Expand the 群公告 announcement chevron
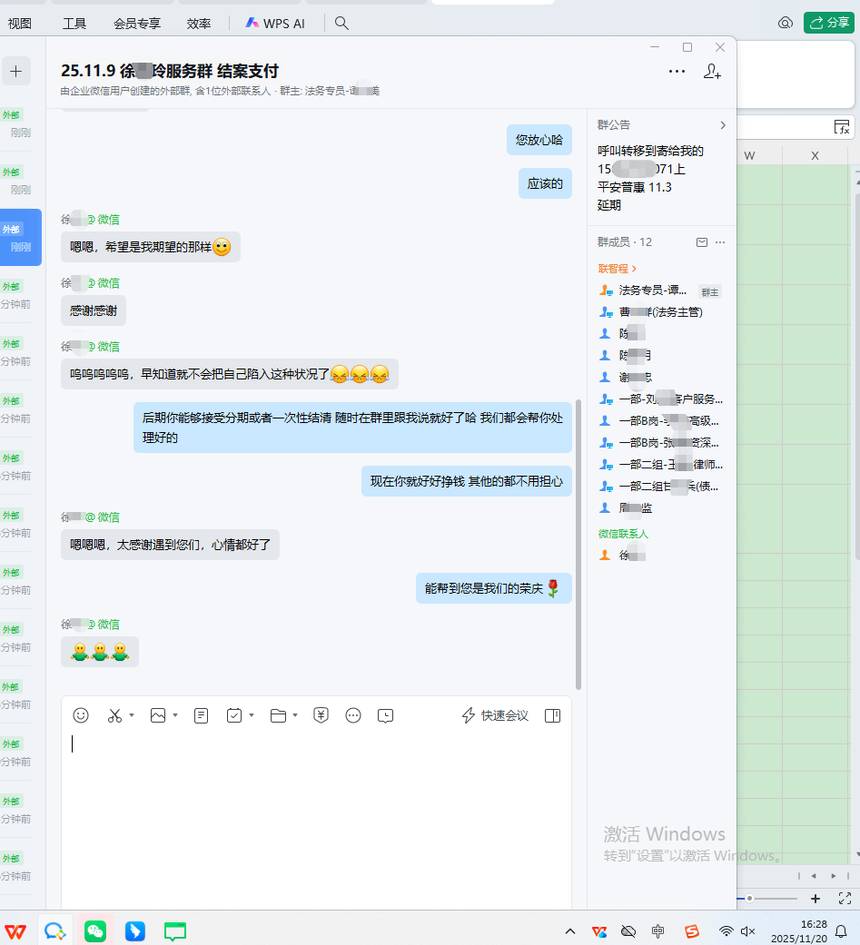 coord(723,125)
